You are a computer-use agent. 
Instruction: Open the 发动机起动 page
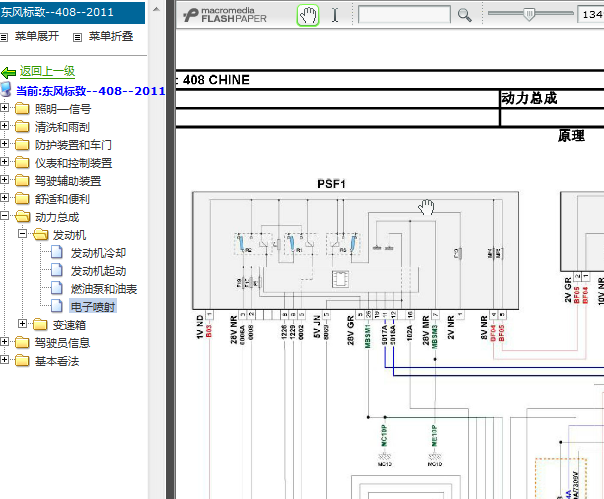tap(98, 271)
